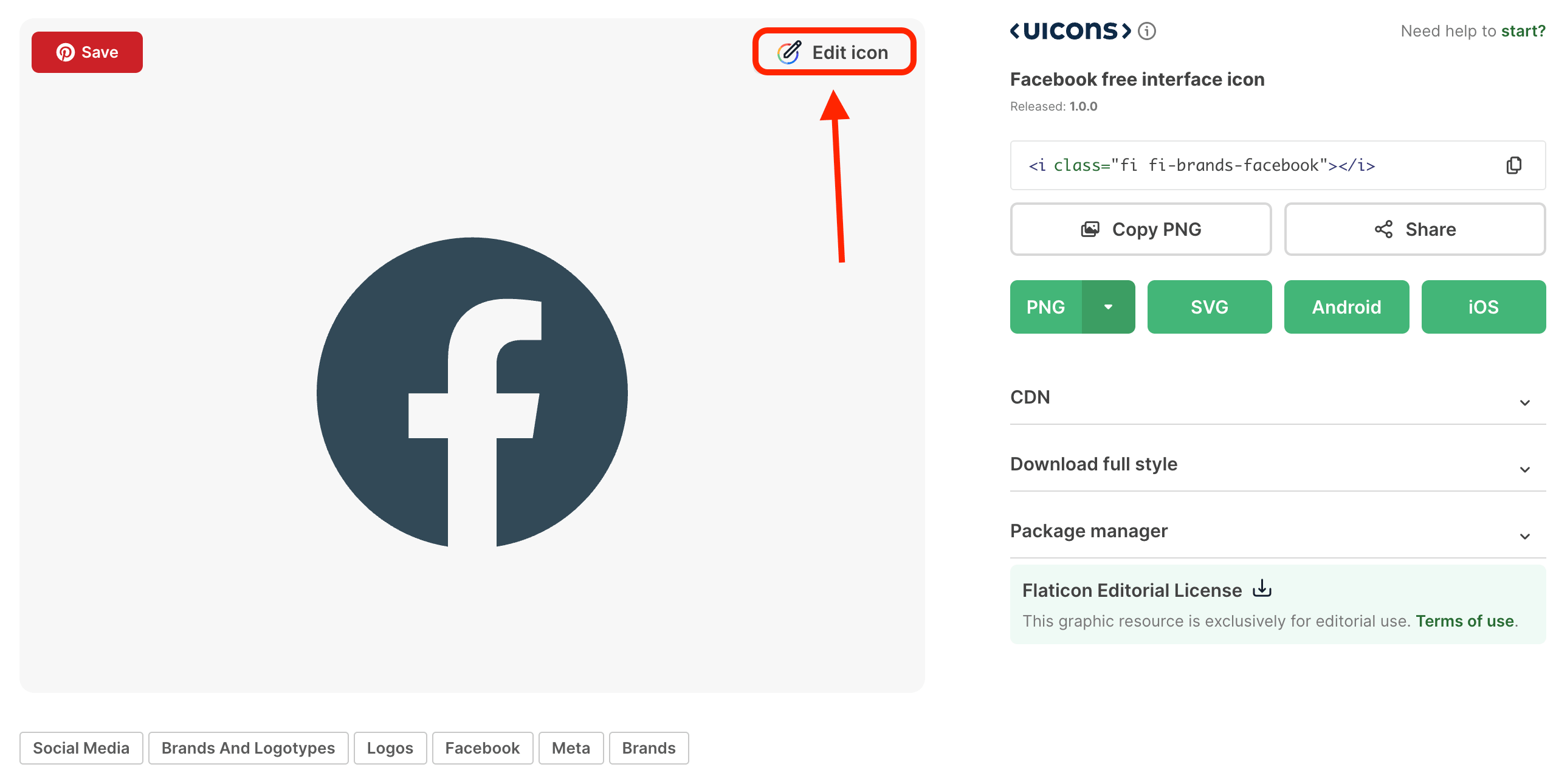Download the icon as SVG
Screen dimensions: 1556x784
click(1210, 307)
